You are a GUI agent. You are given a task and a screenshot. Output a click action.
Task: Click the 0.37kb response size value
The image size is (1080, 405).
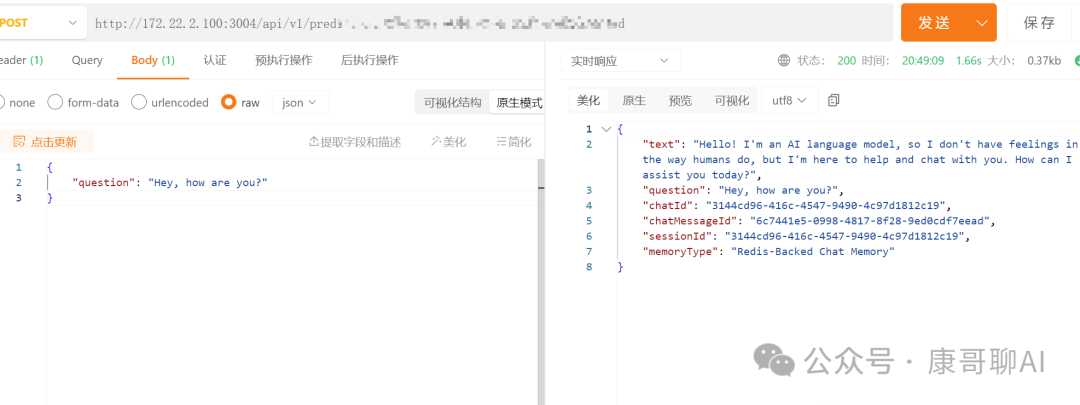1044,61
